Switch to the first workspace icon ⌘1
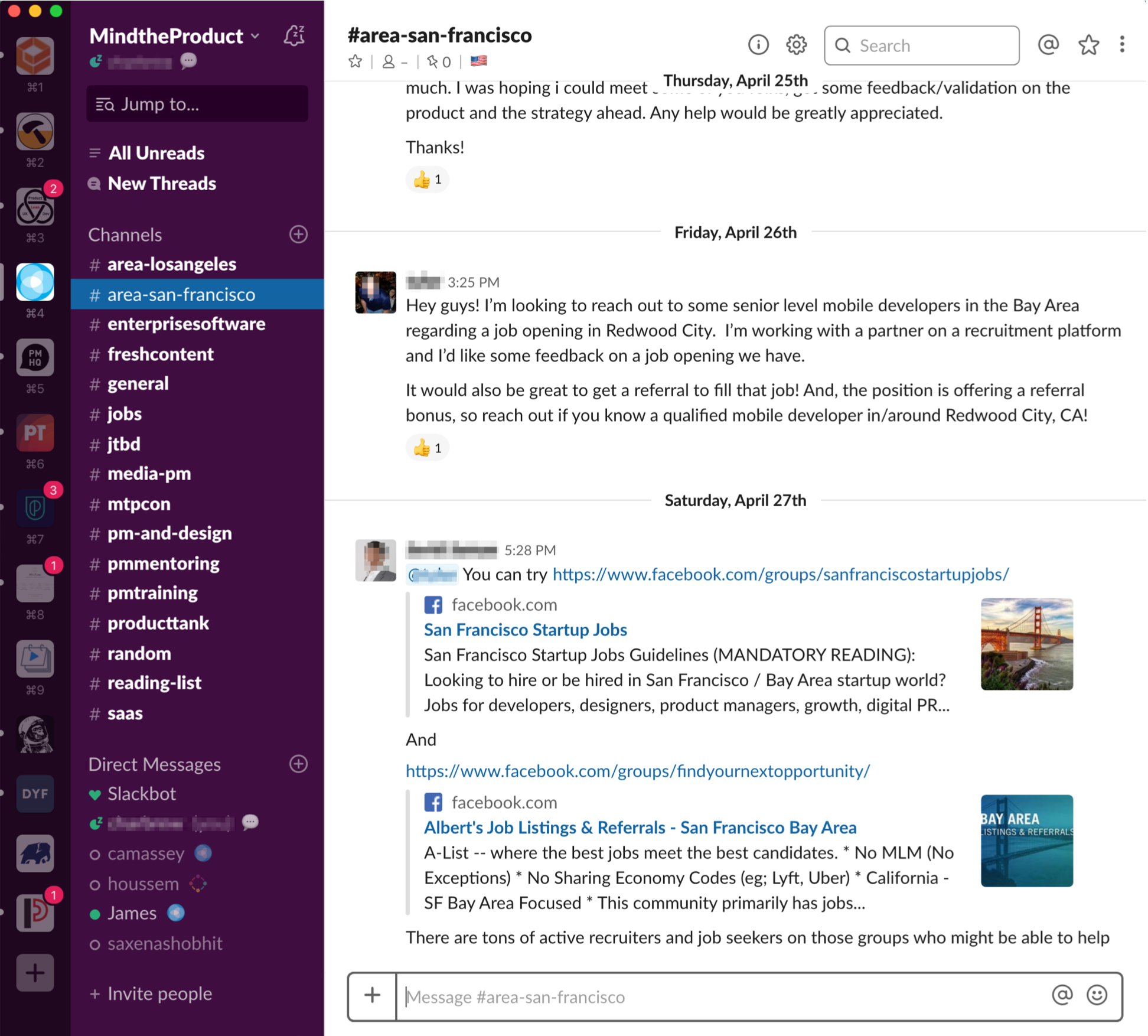Screen dimensions: 1148x1036 click(x=35, y=56)
